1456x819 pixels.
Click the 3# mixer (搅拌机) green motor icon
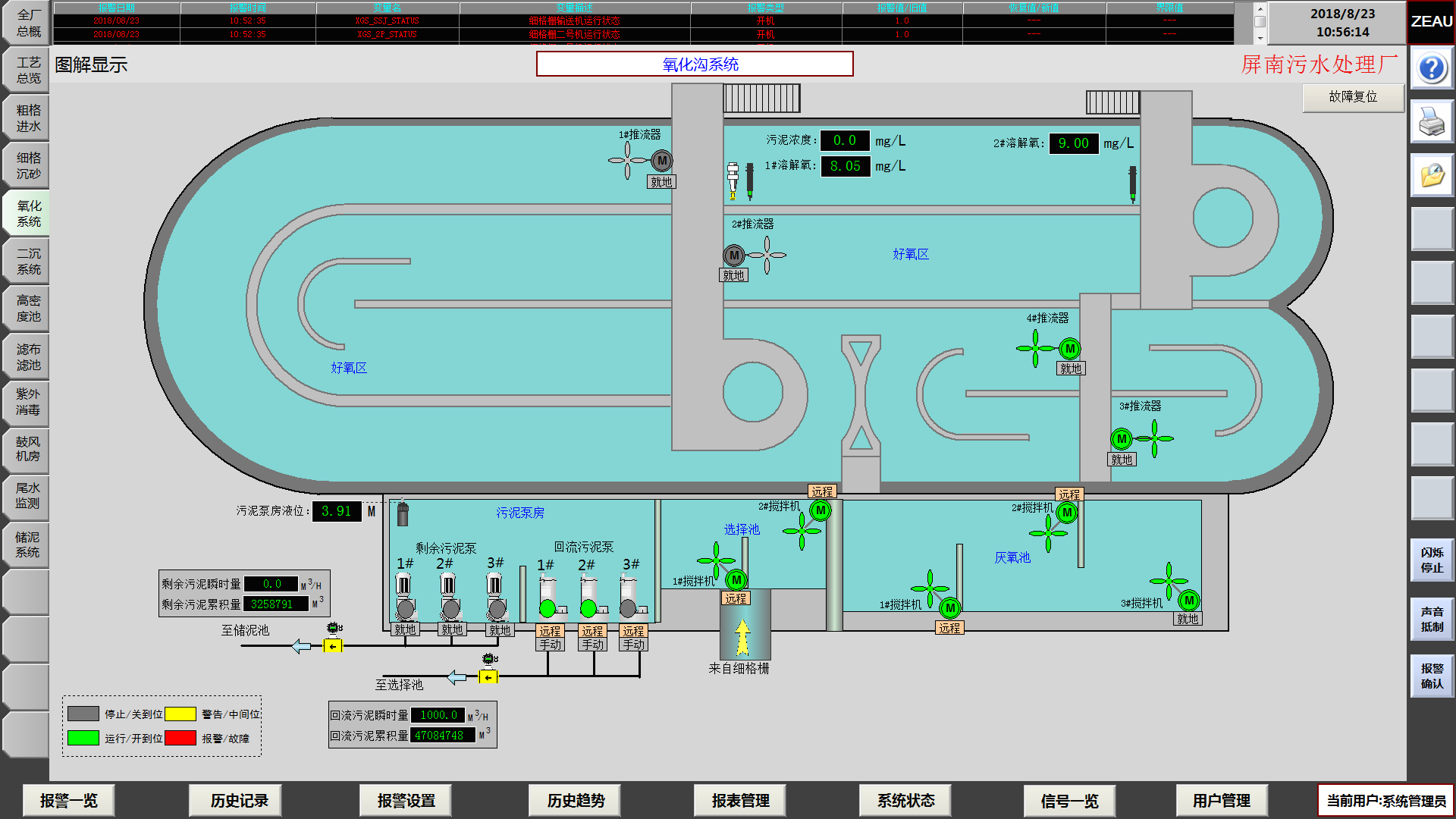tap(1188, 601)
